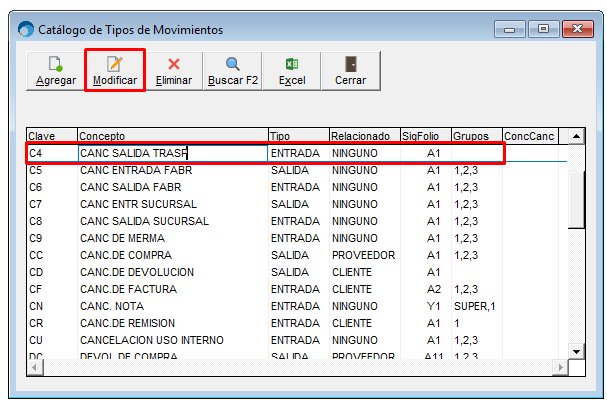
Task: Select the CANC SALIDA FABR concept
Action: point(130,187)
